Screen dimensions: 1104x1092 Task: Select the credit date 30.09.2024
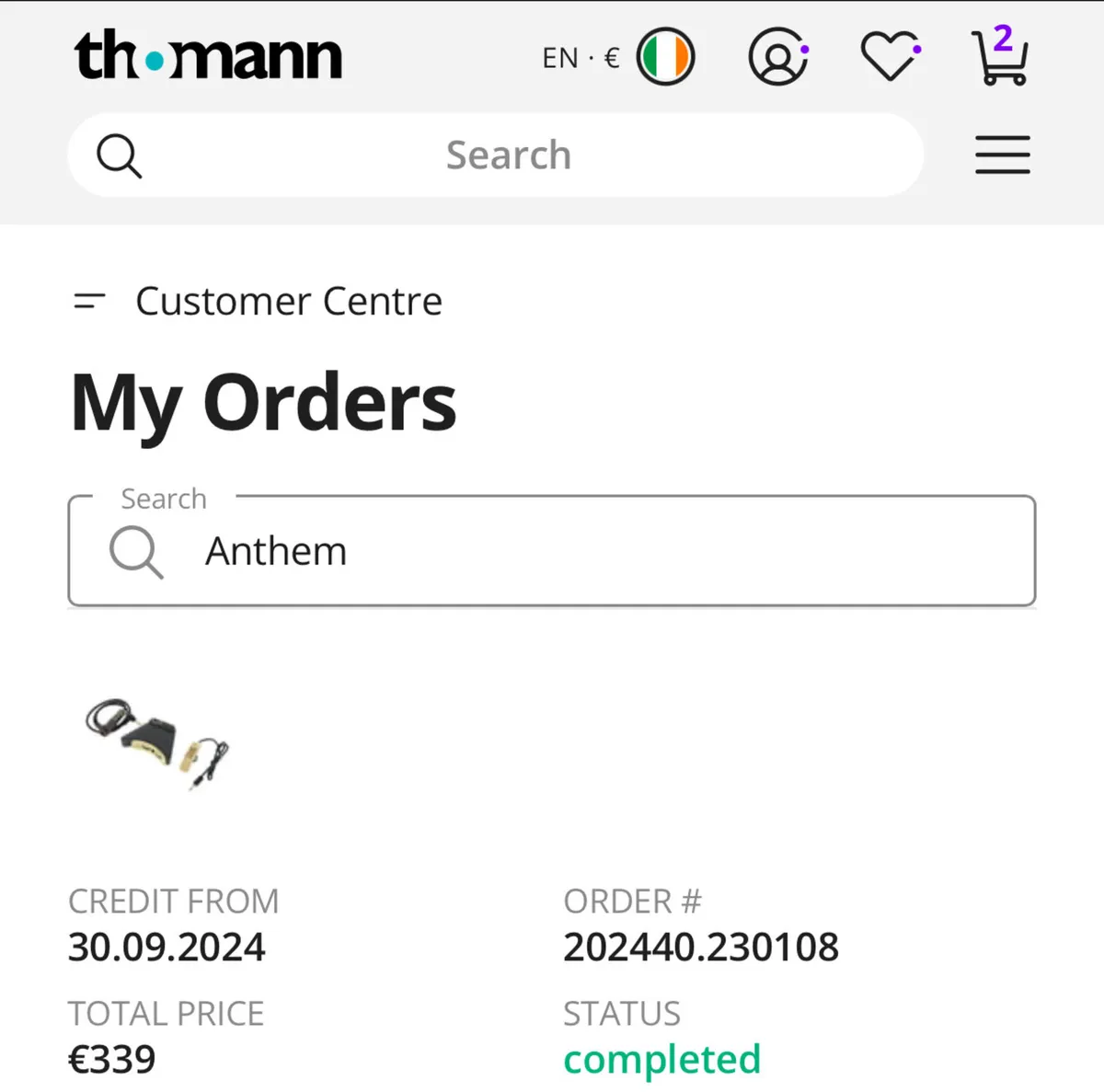(167, 948)
